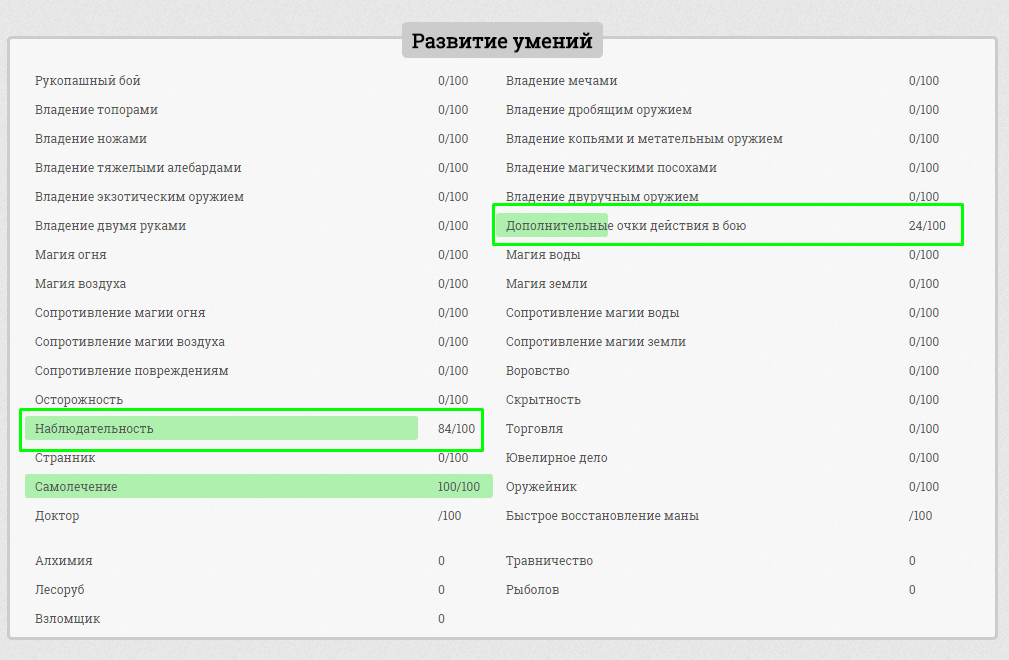Viewport: 1009px width, 660px height.
Task: Select the 'Магия воды' skill
Action: pos(543,254)
